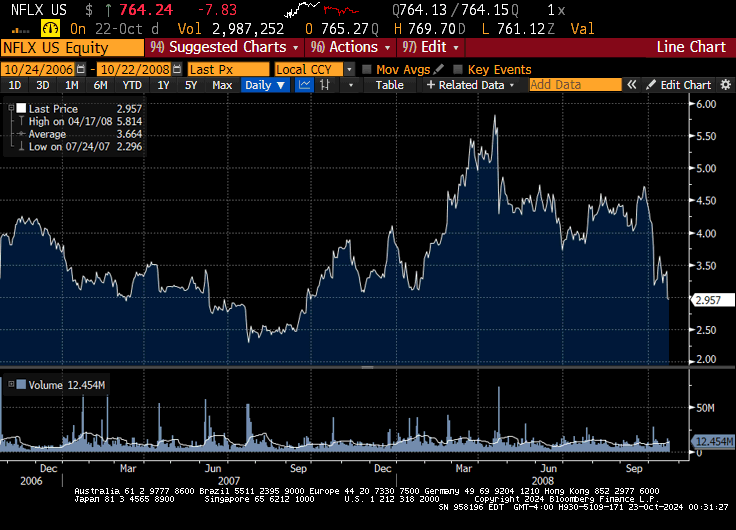Click the Local CCY field
736x530 pixels.
[309, 69]
